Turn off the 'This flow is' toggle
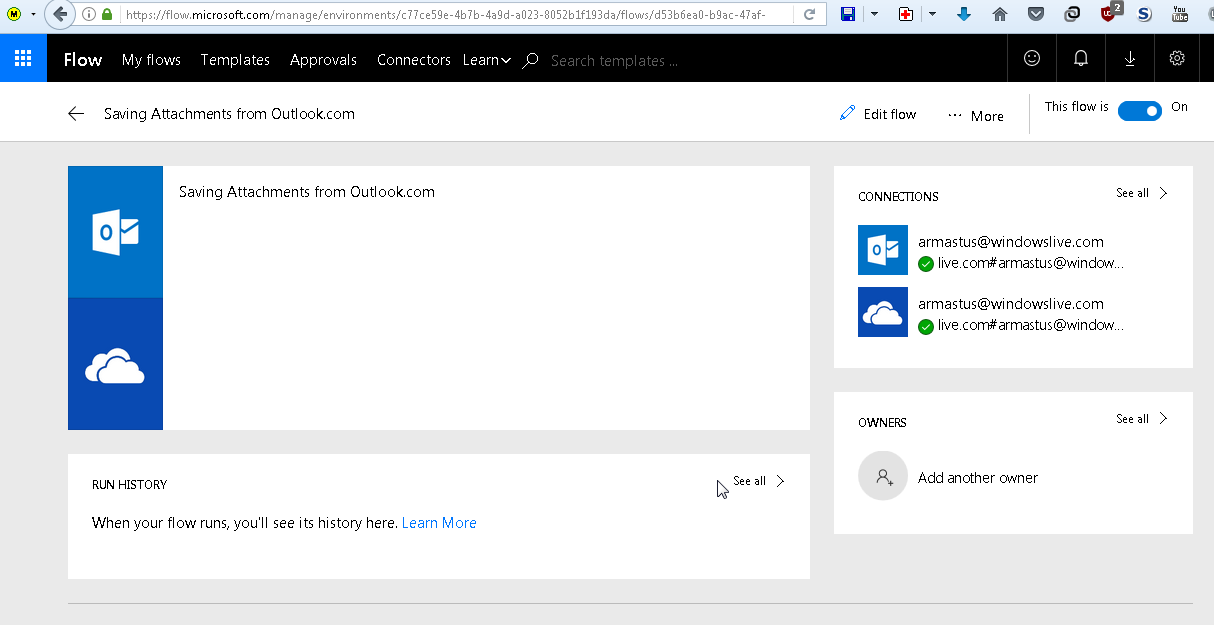The image size is (1214, 625). (1139, 111)
